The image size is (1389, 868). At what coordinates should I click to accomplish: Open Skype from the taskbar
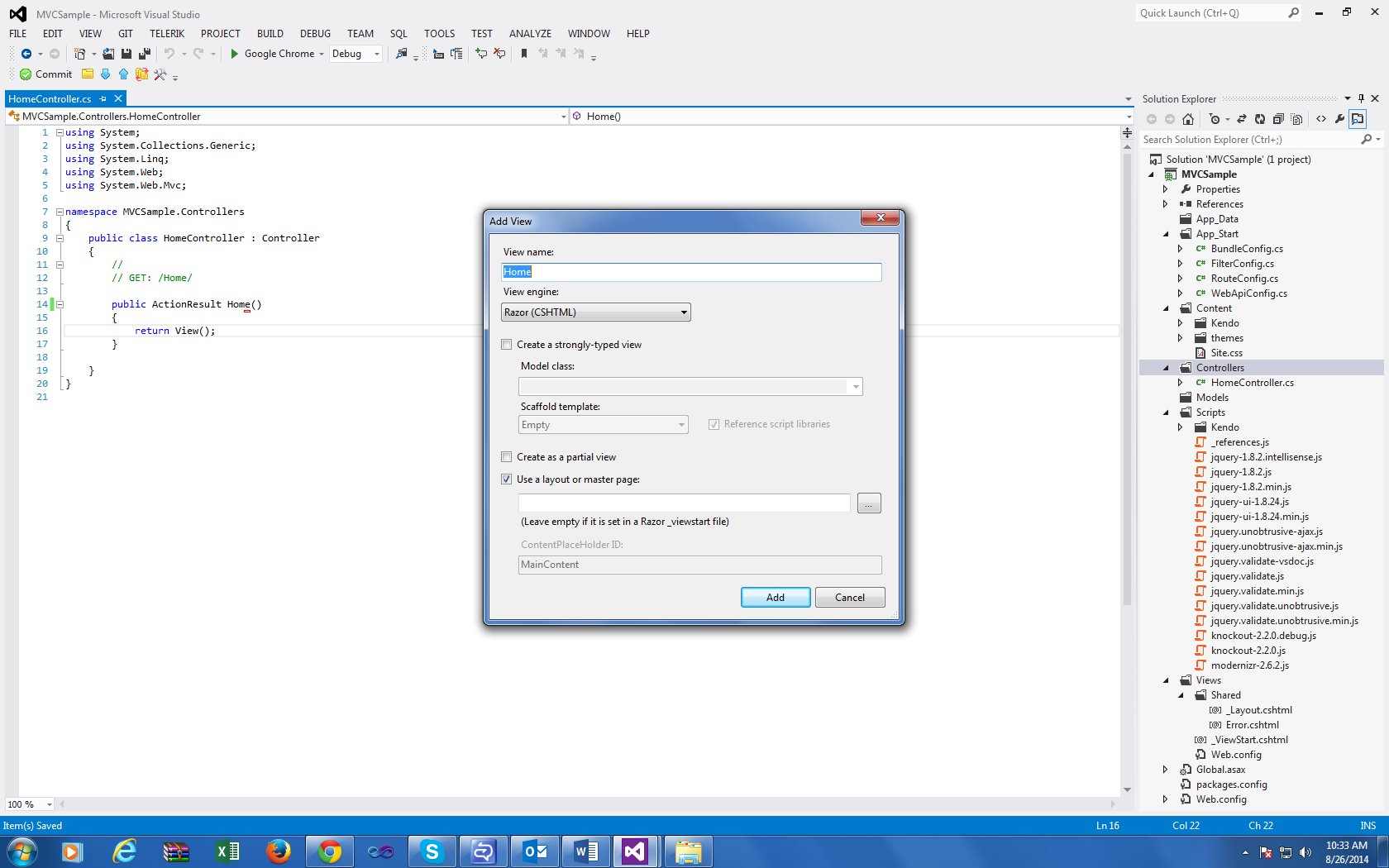432,851
